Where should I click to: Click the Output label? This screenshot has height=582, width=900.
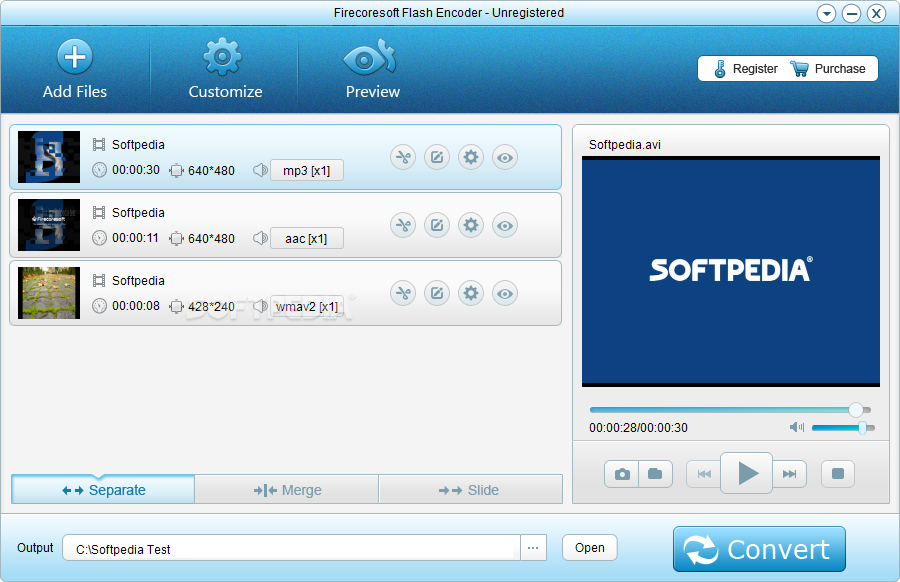click(35, 548)
